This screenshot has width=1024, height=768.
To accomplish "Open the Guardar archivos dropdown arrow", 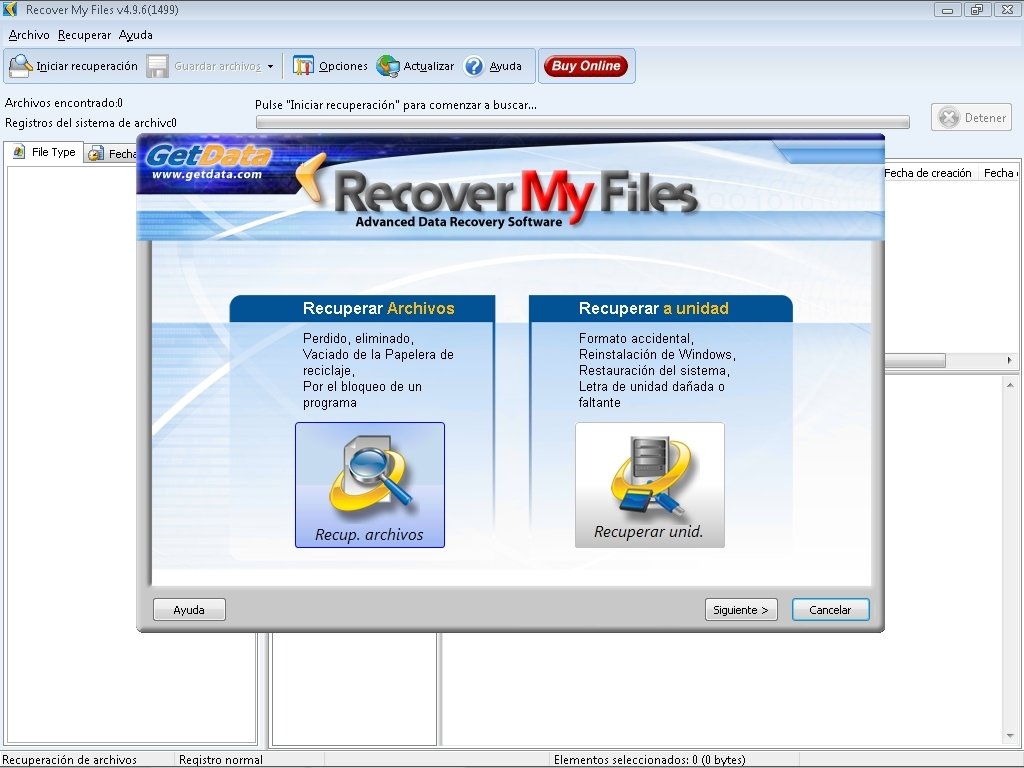I will (x=270, y=66).
